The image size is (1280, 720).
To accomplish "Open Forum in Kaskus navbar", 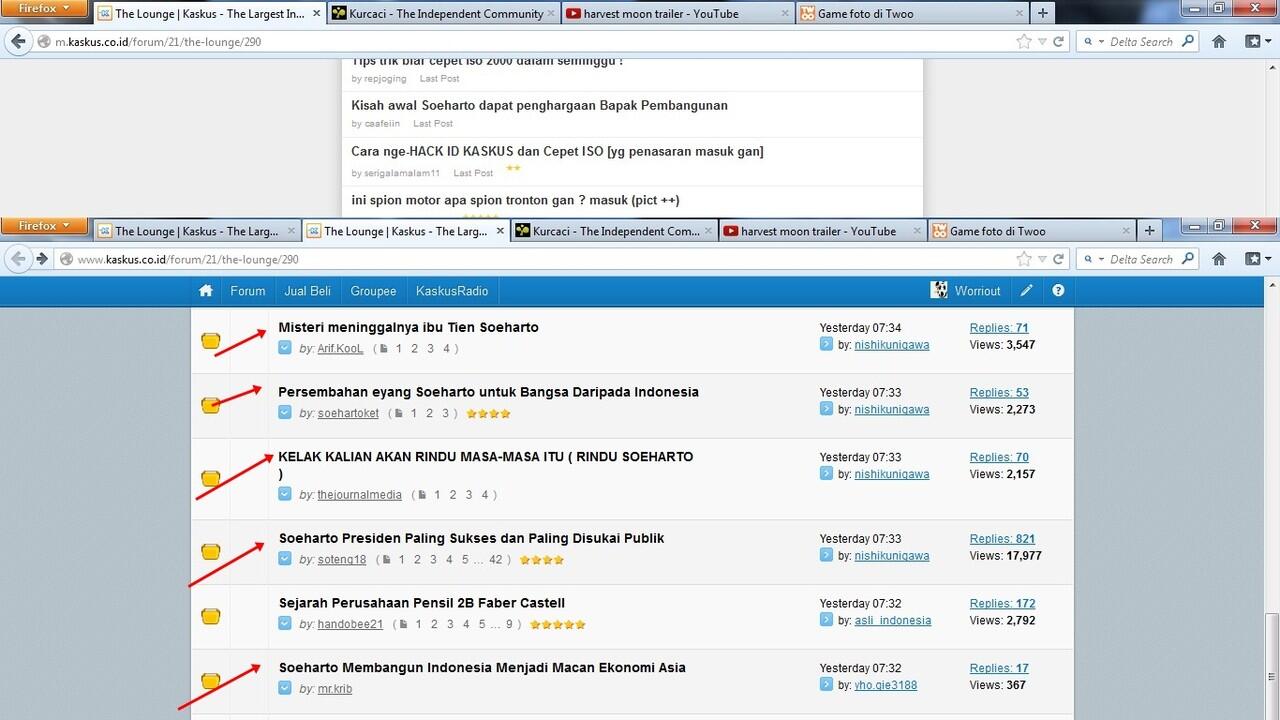I will click(248, 291).
